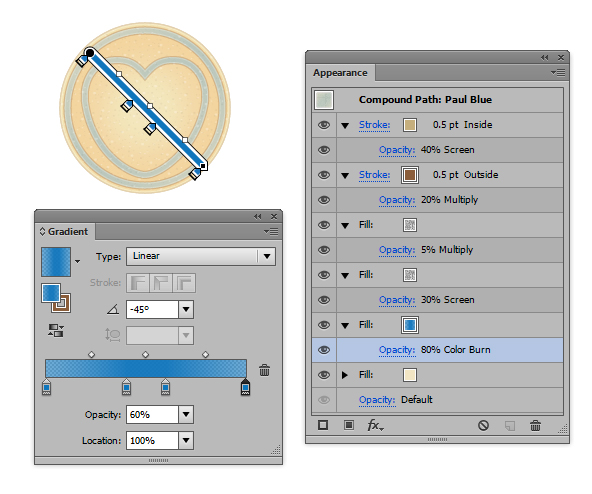Click Delete Stop trash icon in Gradient panel
The image size is (592, 494).
[264, 370]
